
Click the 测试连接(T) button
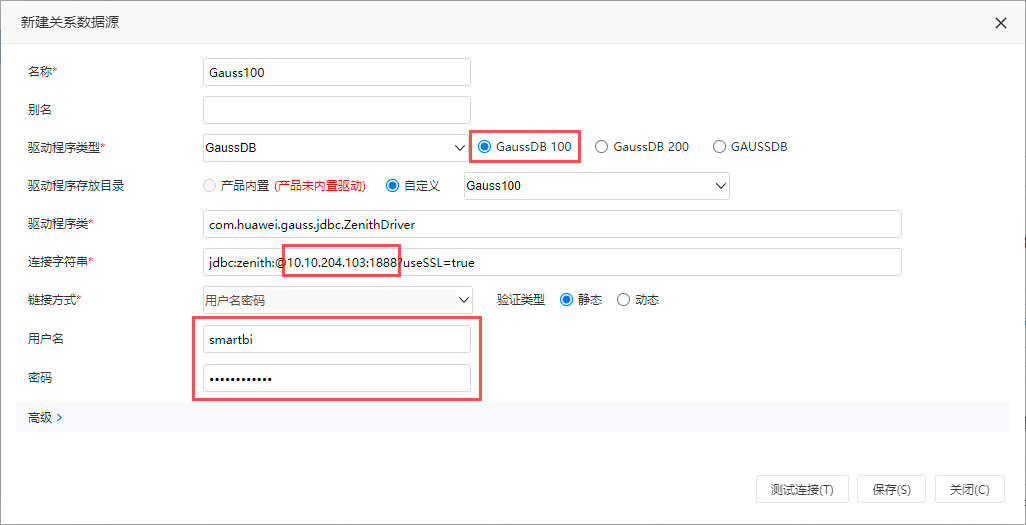(x=802, y=489)
